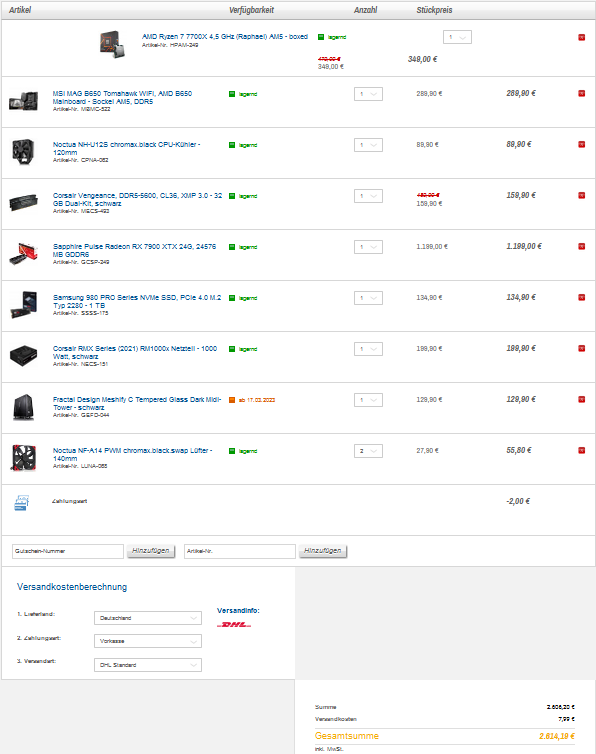Remove Sapphire Pulse Radeon RX 7900 XTX

coord(581,246)
